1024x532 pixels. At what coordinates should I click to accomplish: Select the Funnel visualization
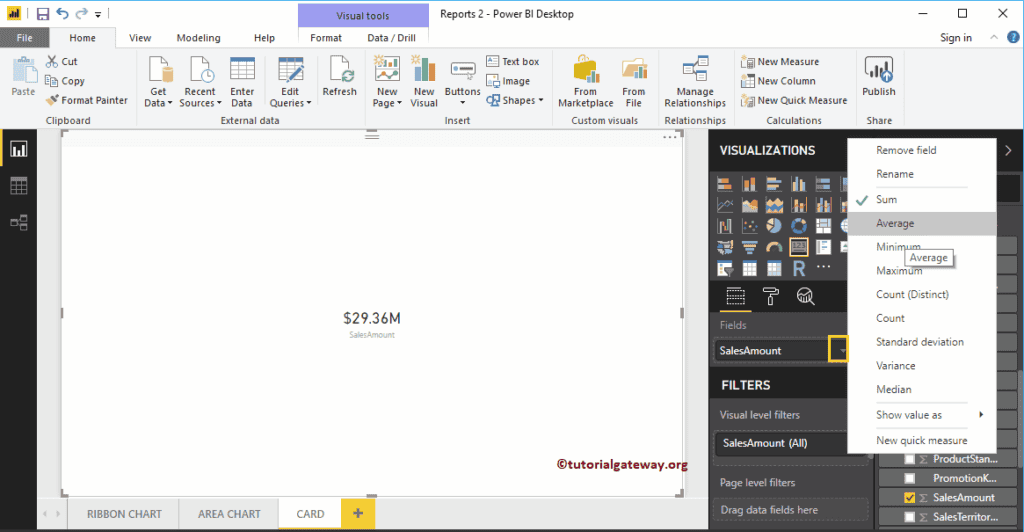click(x=749, y=247)
